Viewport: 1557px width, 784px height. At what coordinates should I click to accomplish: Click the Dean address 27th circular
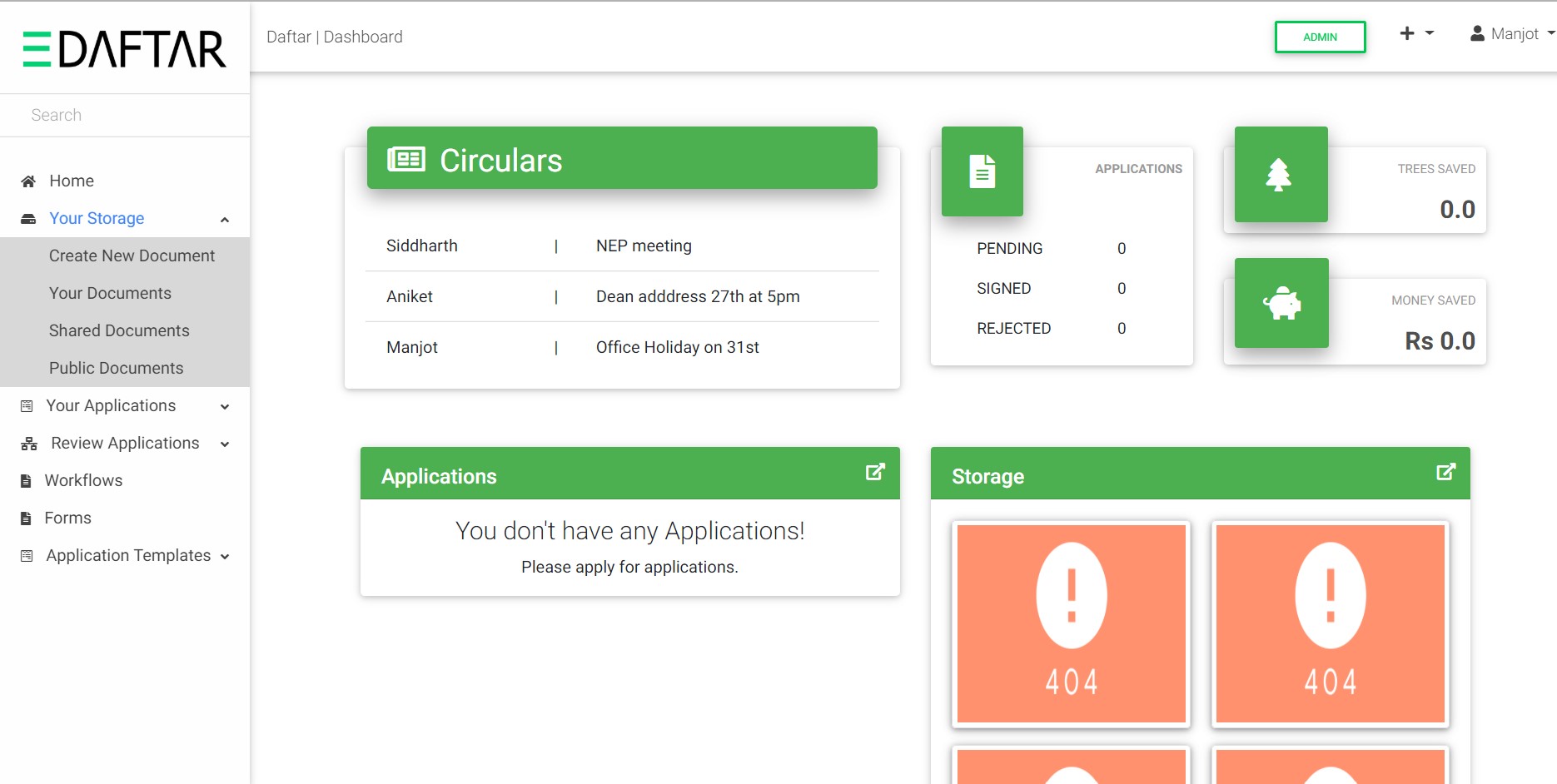tap(698, 296)
